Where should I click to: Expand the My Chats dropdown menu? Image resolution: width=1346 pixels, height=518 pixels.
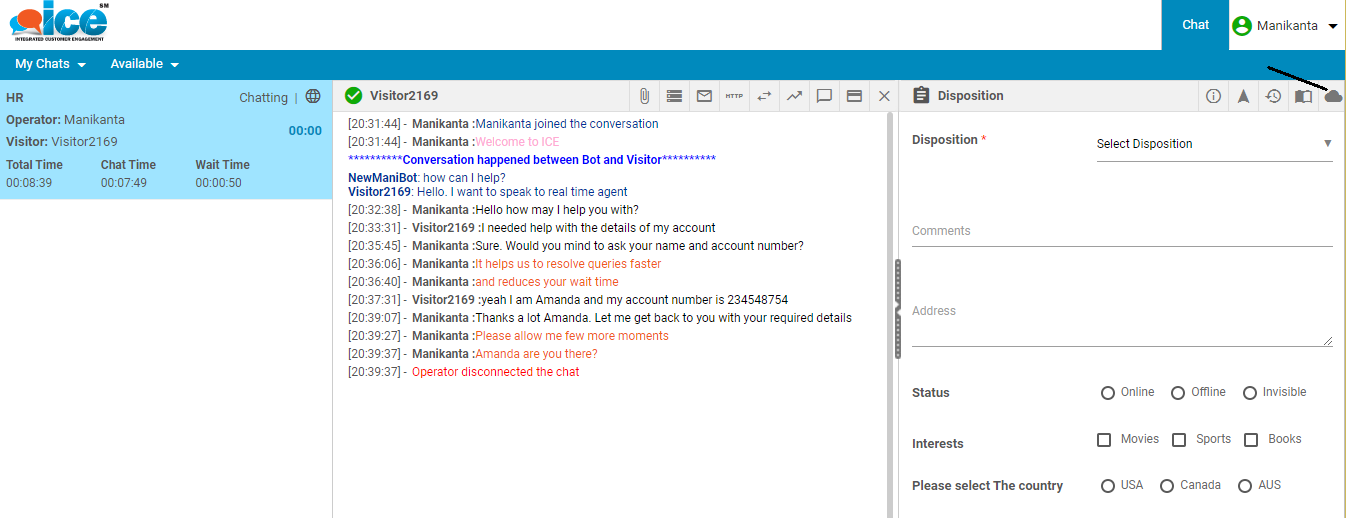(50, 64)
